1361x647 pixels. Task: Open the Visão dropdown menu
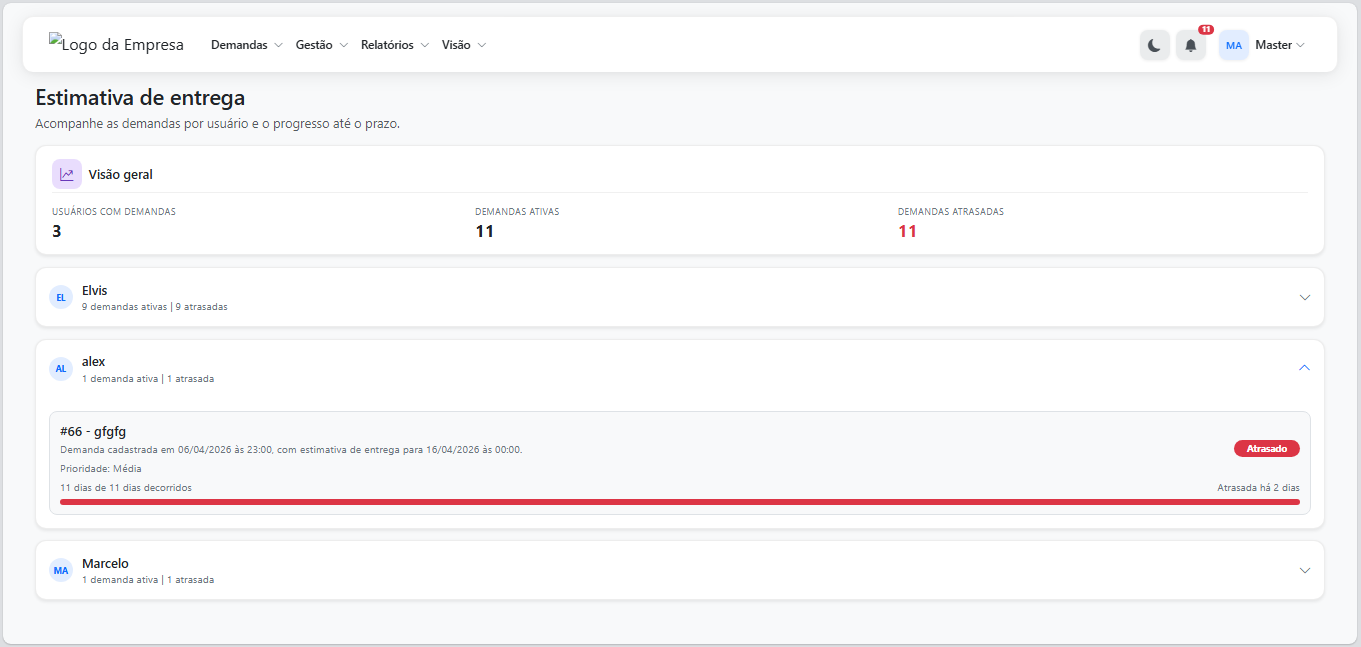tap(463, 45)
